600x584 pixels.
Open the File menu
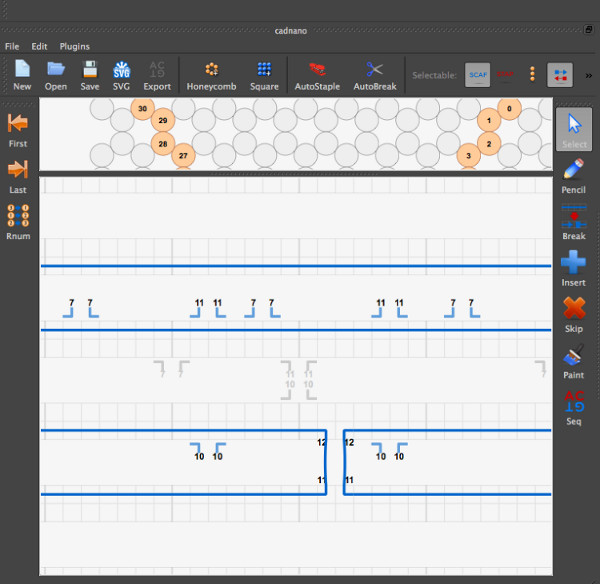pyautogui.click(x=12, y=46)
